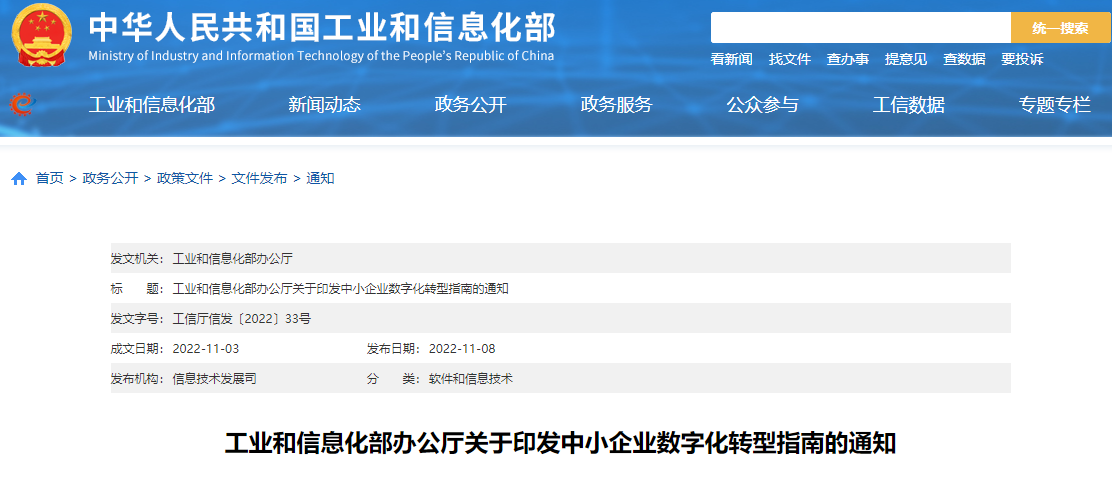Go to 提意见 quick link
This screenshot has width=1112, height=484.
click(x=905, y=59)
